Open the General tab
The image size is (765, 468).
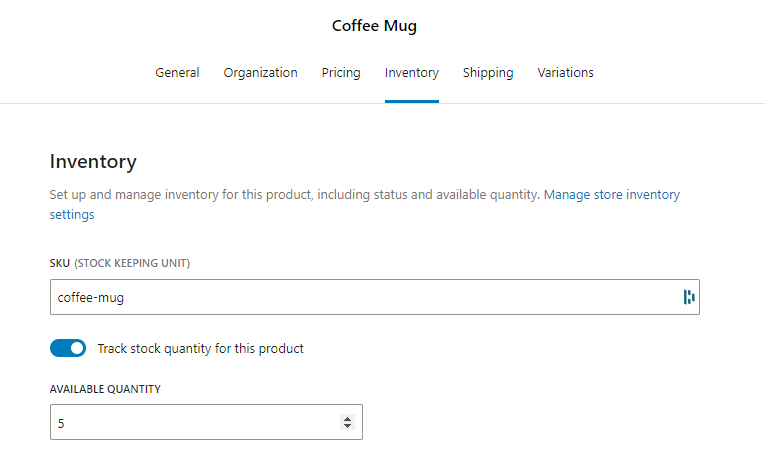(x=177, y=73)
